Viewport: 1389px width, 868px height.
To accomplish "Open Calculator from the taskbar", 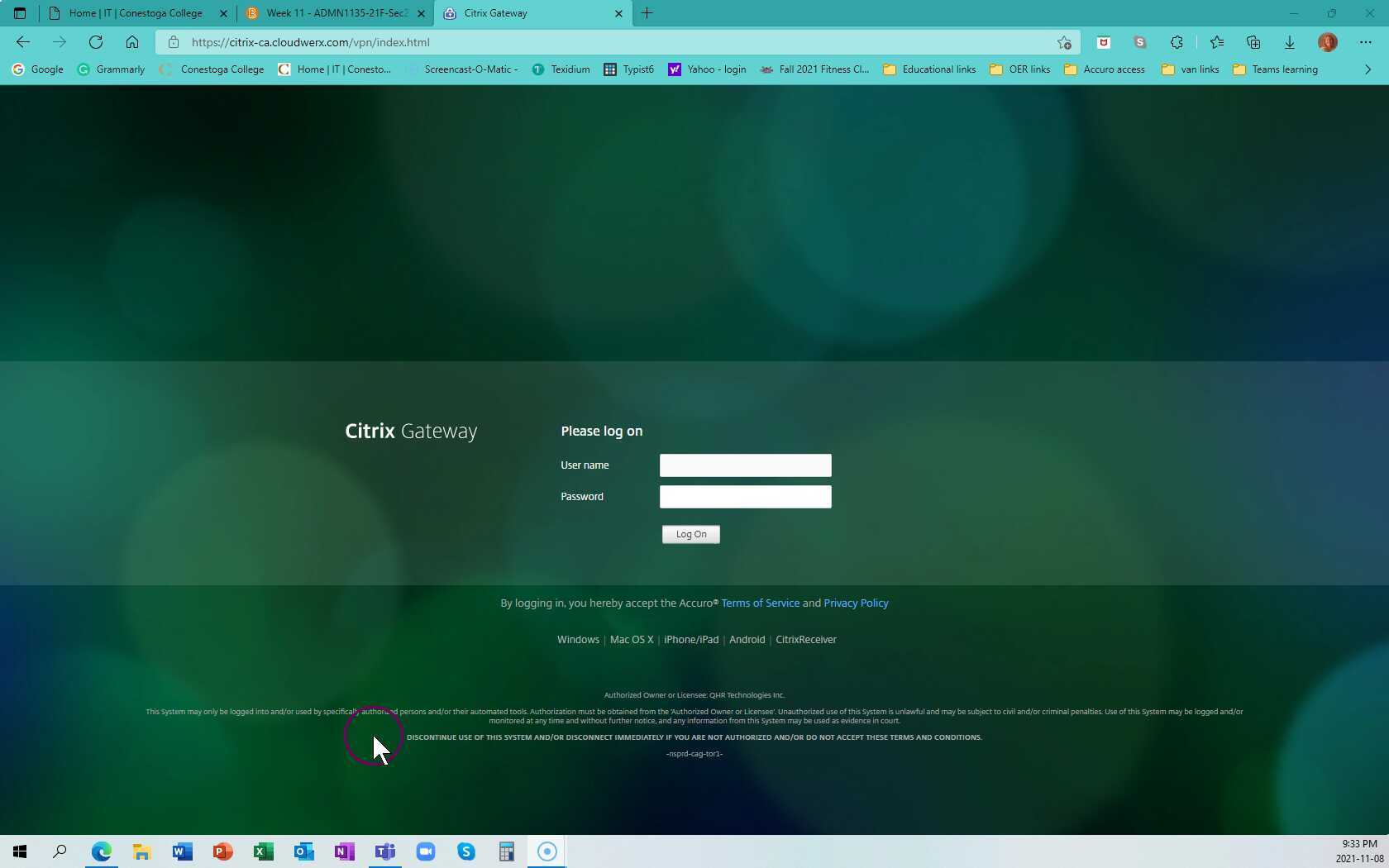I will (506, 851).
